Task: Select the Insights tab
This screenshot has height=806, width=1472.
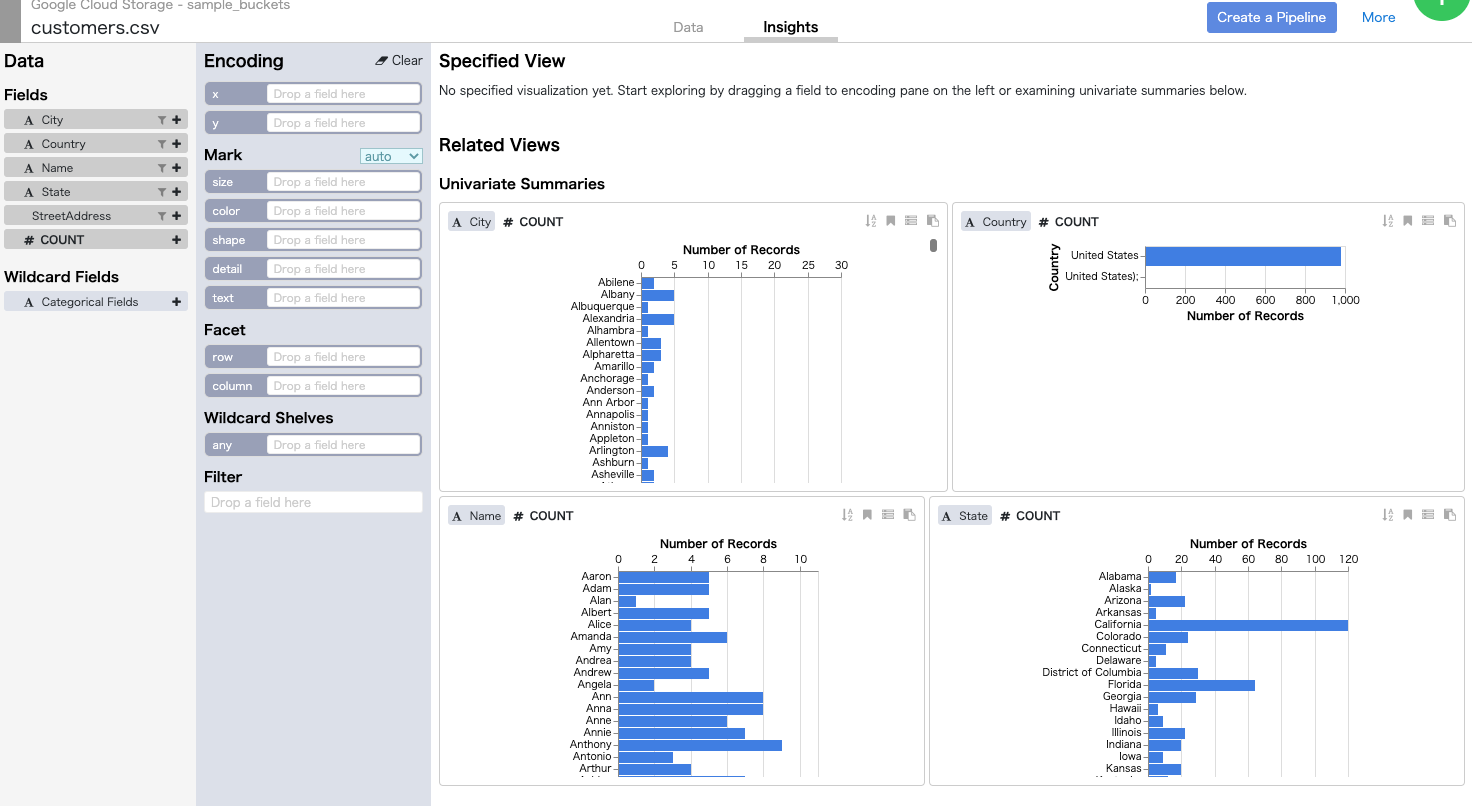Action: 790,27
